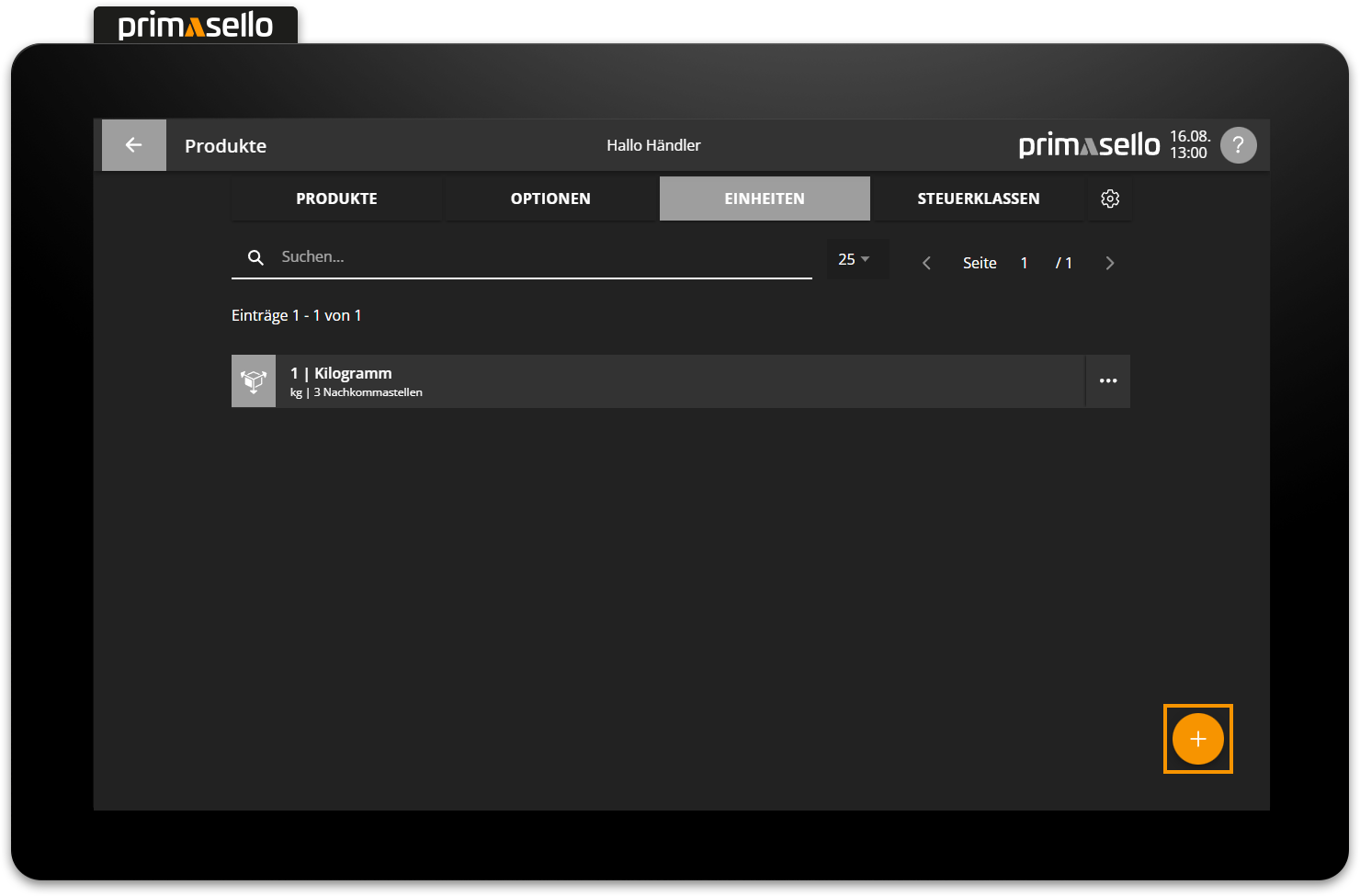Go to the next page chevron
Image resolution: width=1360 pixels, height=896 pixels.
click(x=1110, y=264)
